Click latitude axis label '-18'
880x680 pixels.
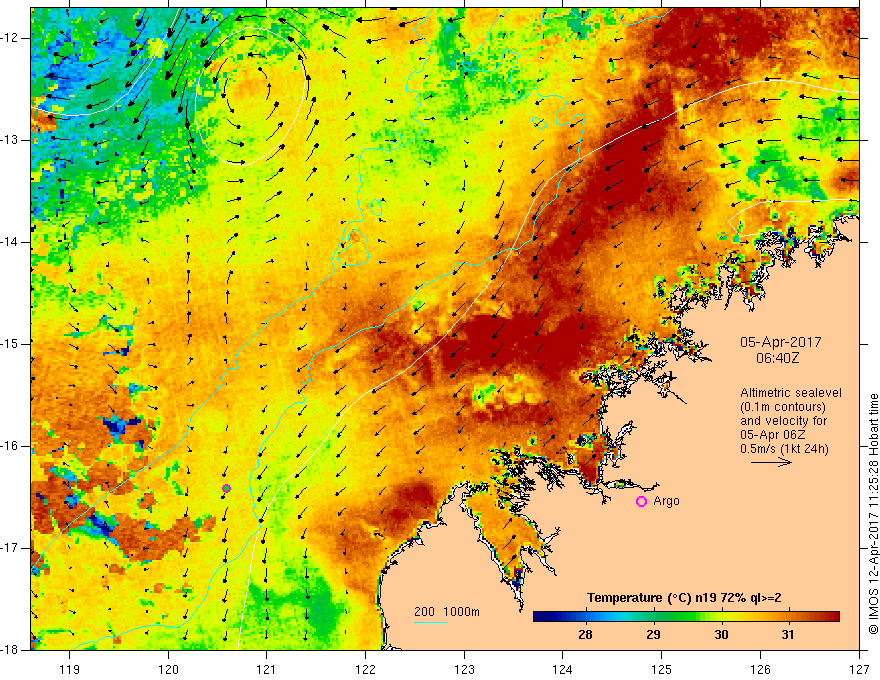click(x=10, y=650)
